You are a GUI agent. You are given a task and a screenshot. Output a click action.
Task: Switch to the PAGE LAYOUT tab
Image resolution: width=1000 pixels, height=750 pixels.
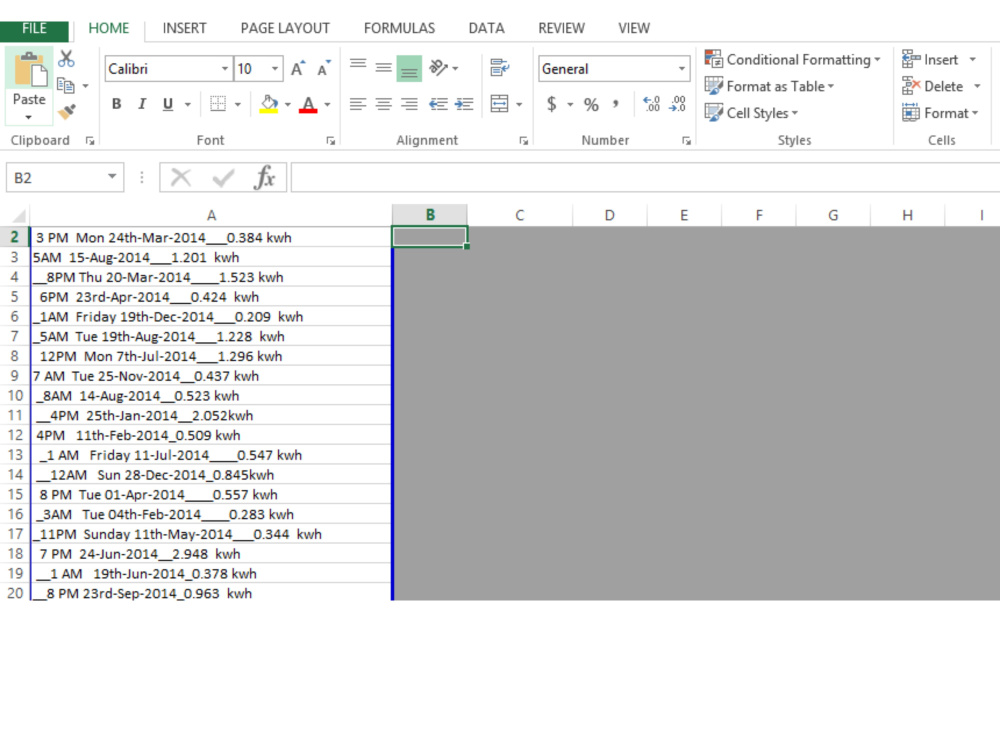coord(285,29)
